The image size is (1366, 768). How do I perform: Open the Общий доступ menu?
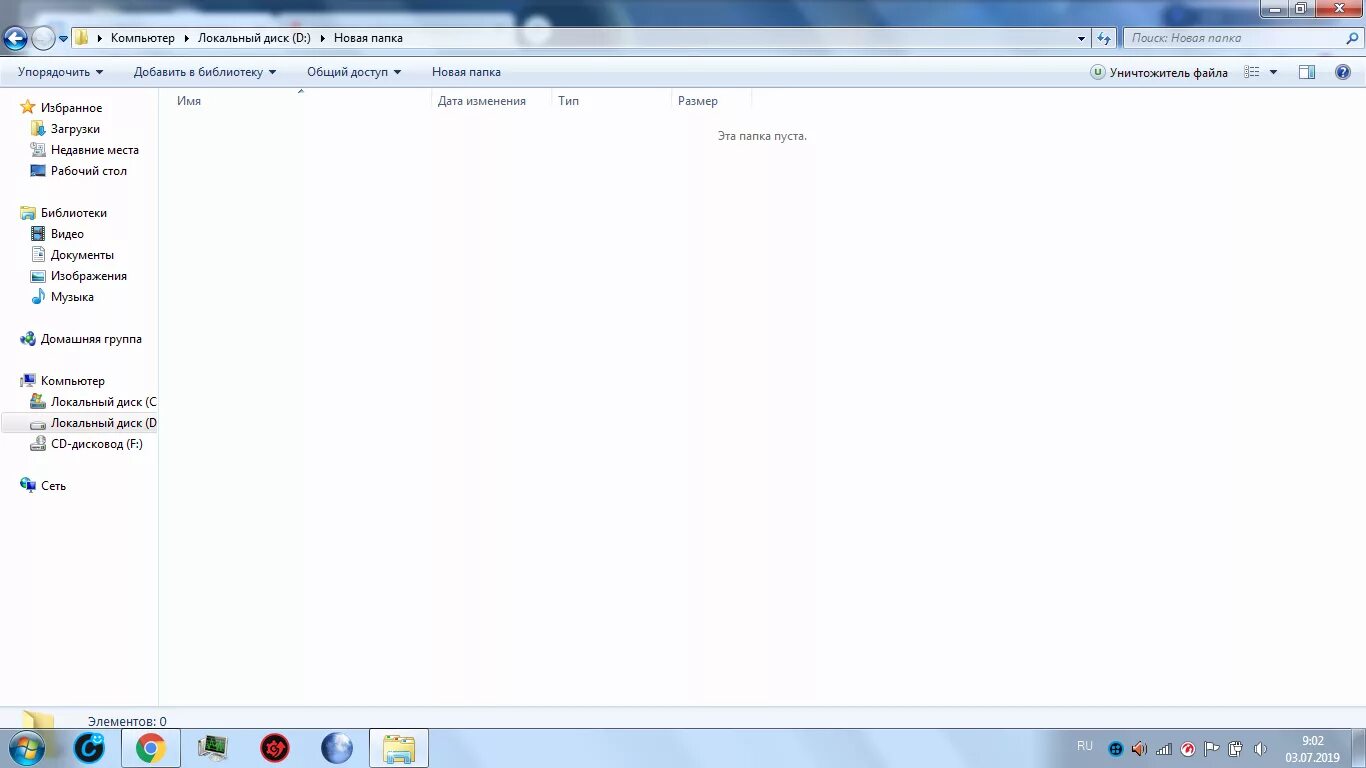point(354,72)
